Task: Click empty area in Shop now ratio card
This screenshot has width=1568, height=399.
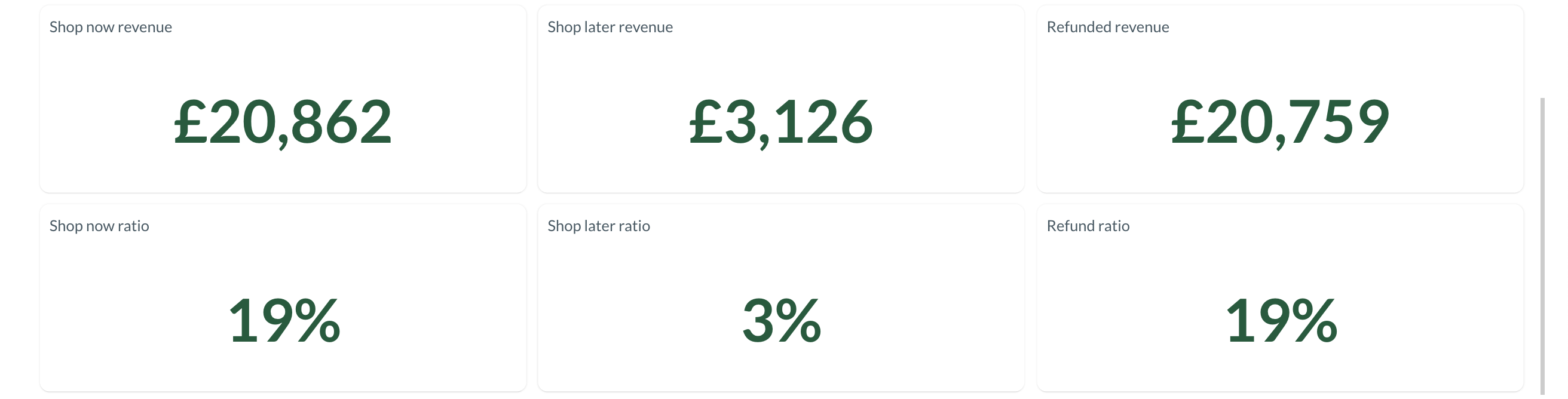Action: coord(426,262)
